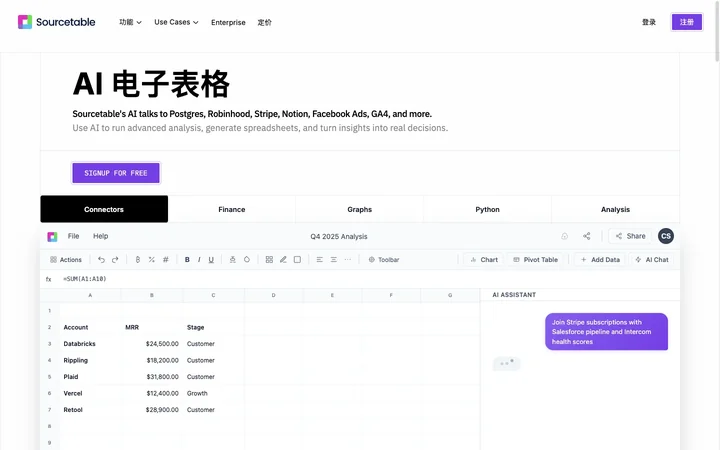Expand the Use Cases dropdown
The width and height of the screenshot is (720, 450).
coord(176,22)
